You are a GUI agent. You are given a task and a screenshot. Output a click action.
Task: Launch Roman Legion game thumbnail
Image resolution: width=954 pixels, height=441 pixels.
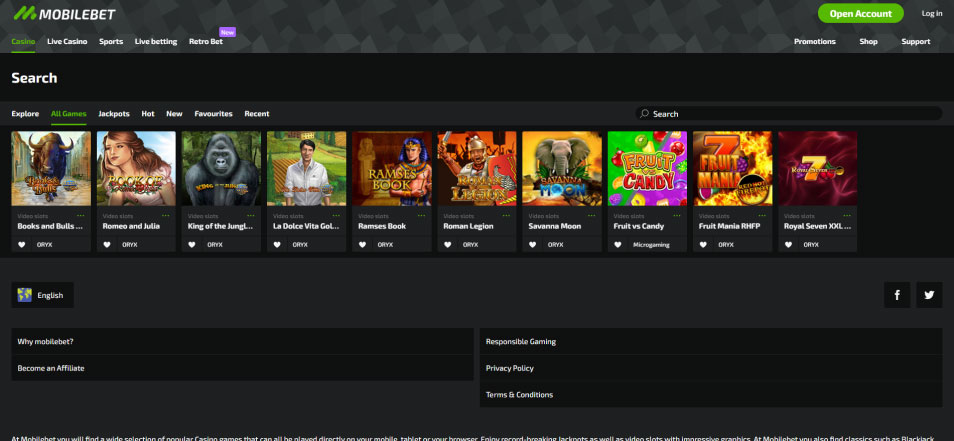pyautogui.click(x=477, y=168)
